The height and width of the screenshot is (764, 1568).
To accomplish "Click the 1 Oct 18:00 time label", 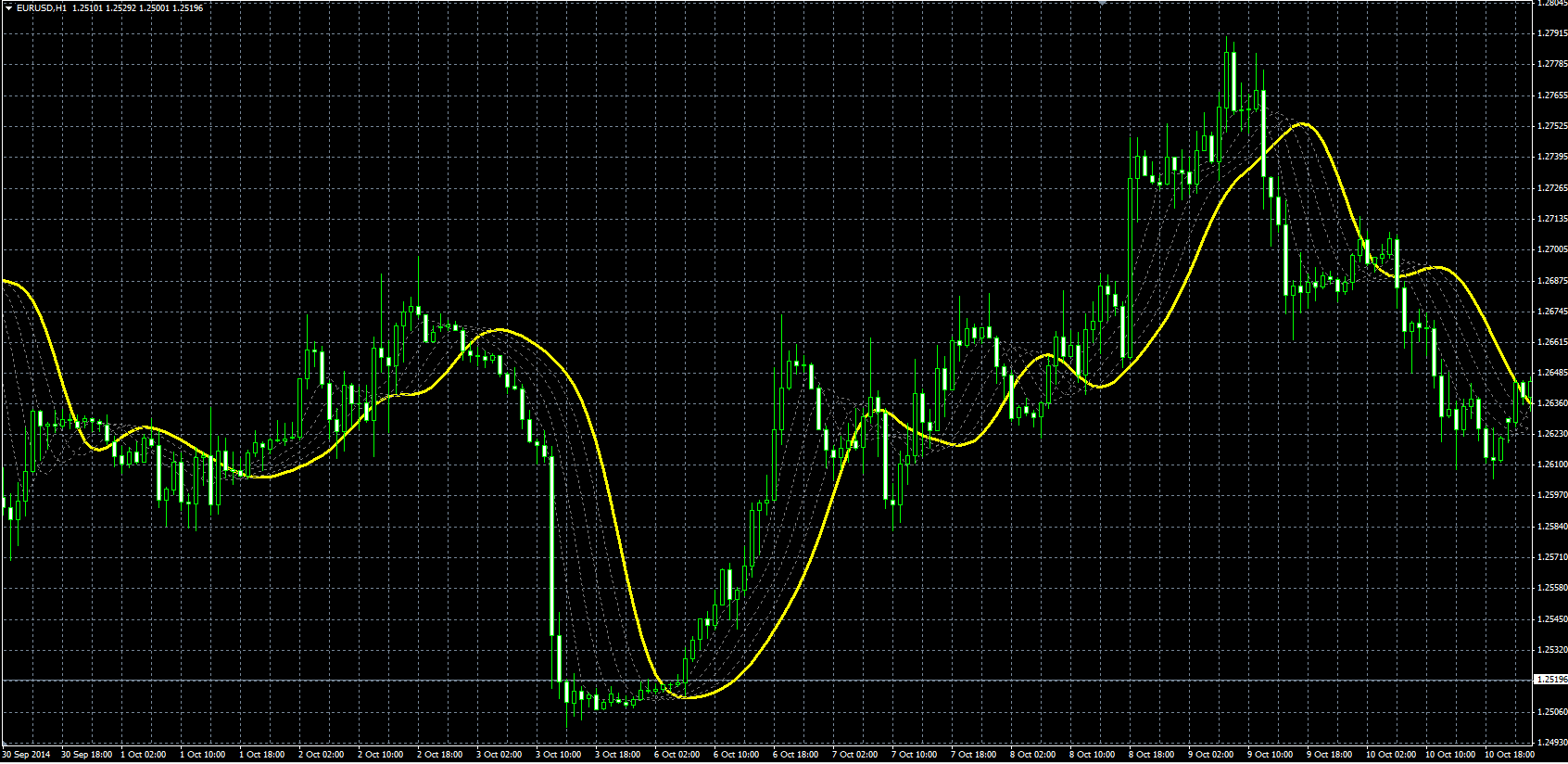I will pyautogui.click(x=262, y=755).
